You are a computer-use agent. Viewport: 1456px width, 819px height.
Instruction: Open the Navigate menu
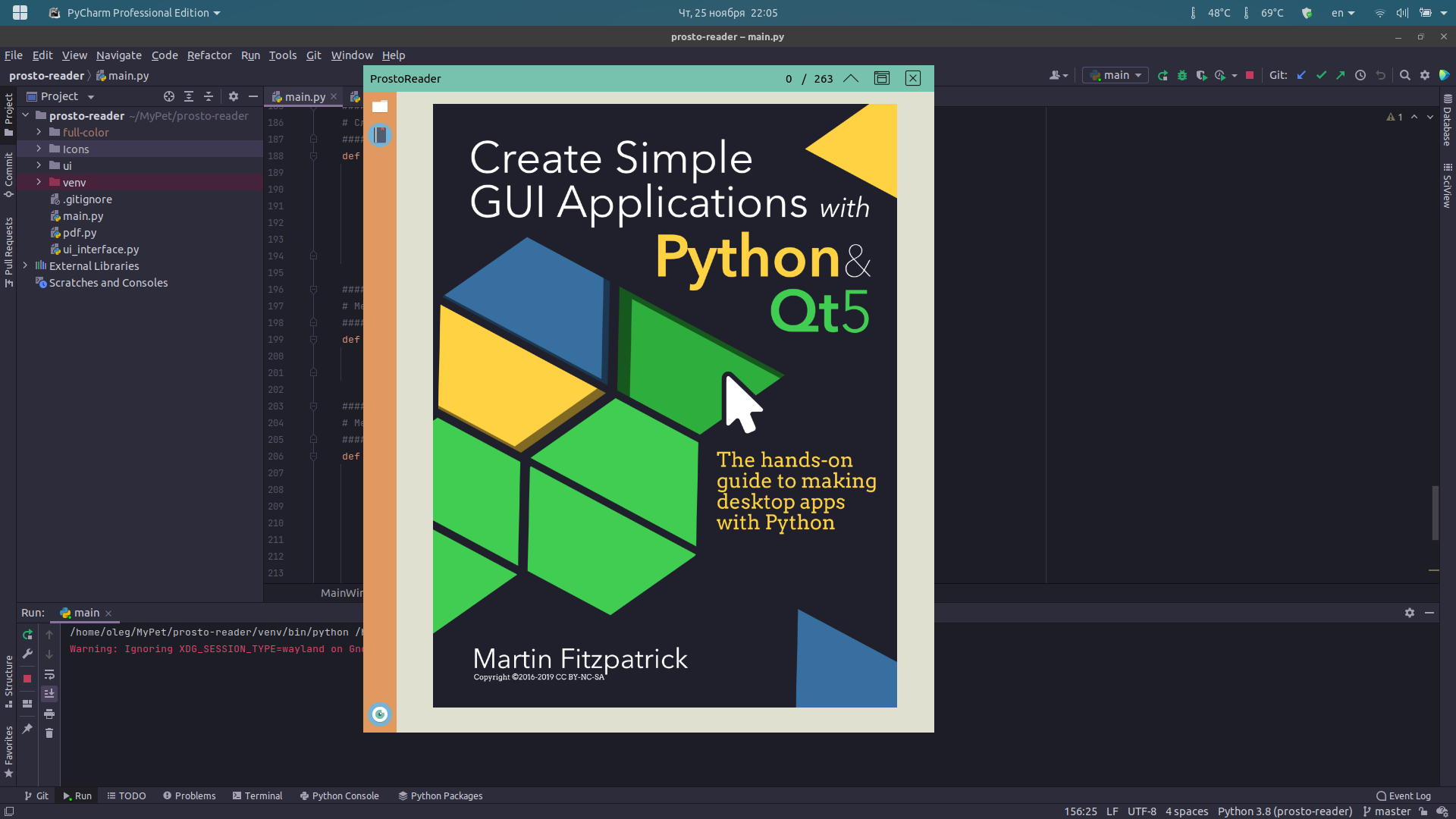[x=118, y=55]
